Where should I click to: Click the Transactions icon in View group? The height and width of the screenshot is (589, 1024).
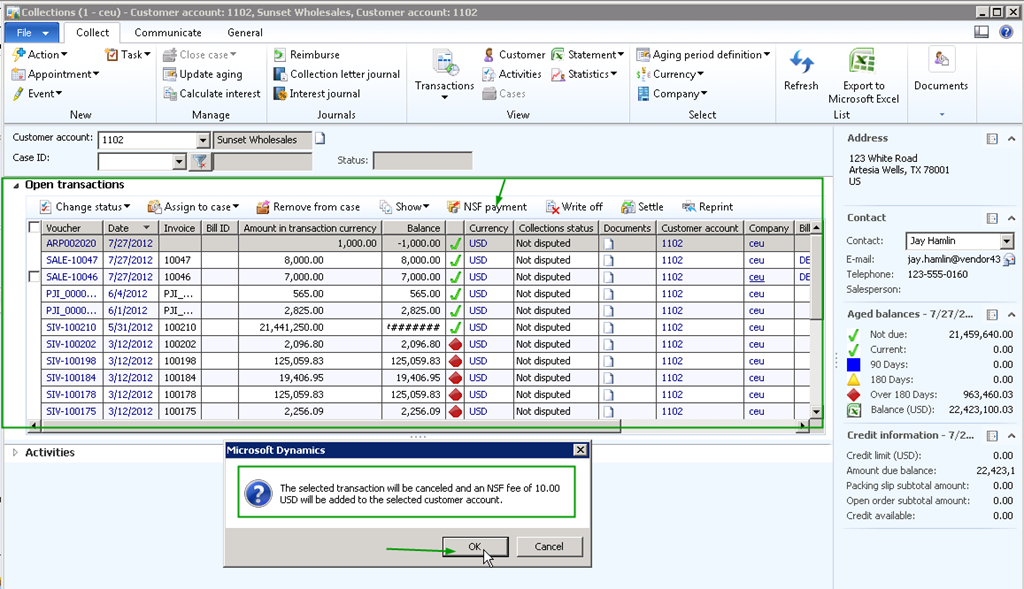(444, 63)
